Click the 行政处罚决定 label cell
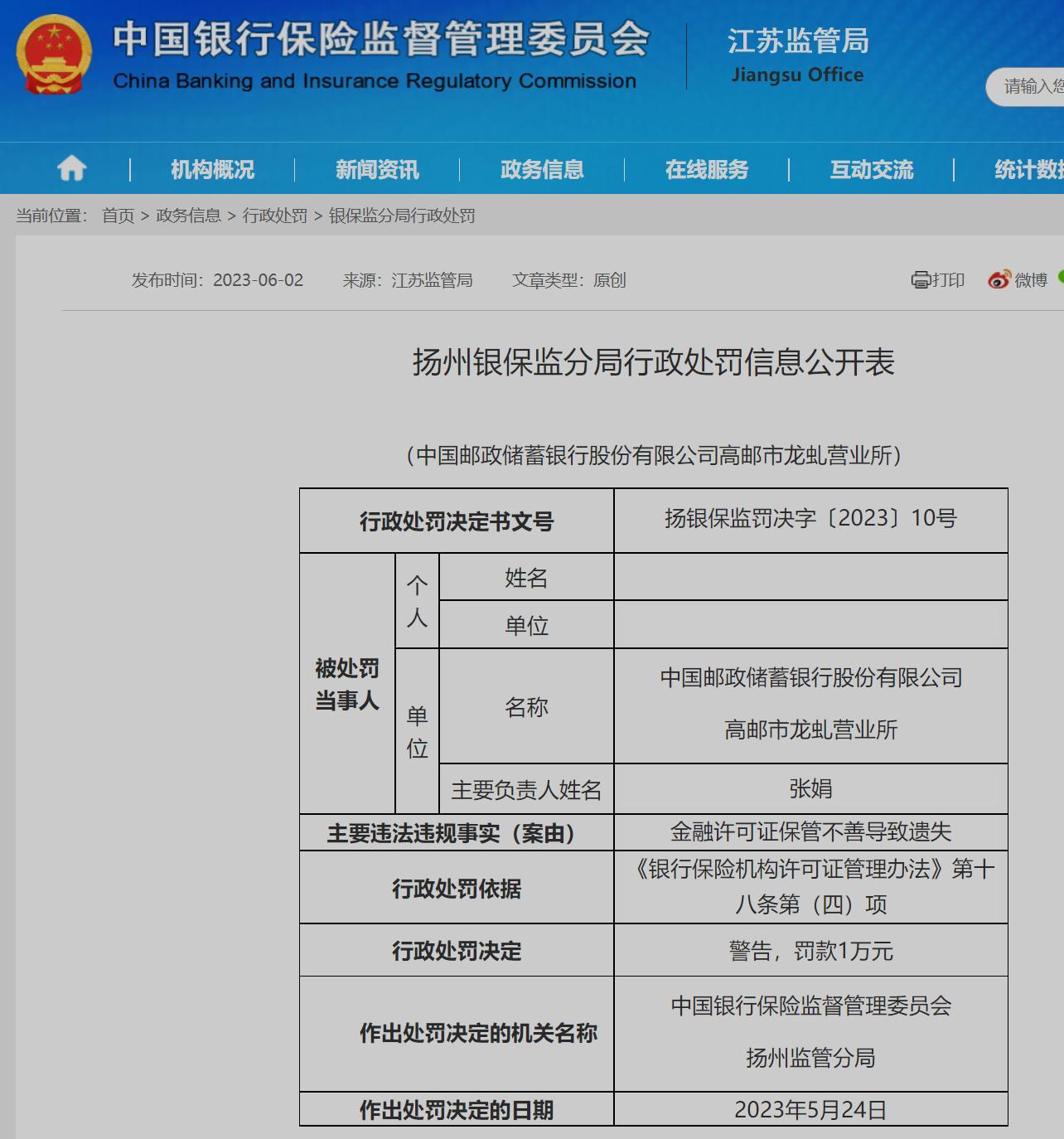The image size is (1064, 1139). tap(457, 951)
